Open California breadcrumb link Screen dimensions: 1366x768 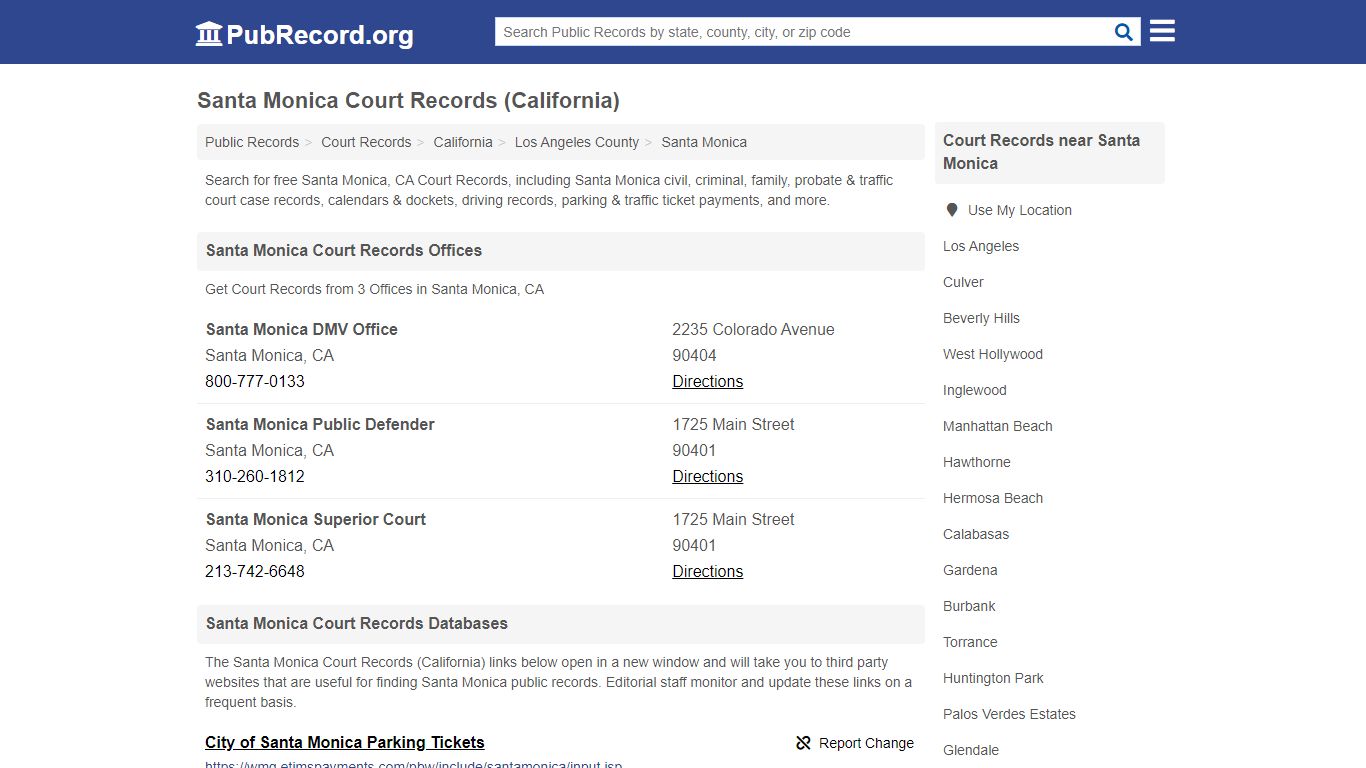click(463, 142)
